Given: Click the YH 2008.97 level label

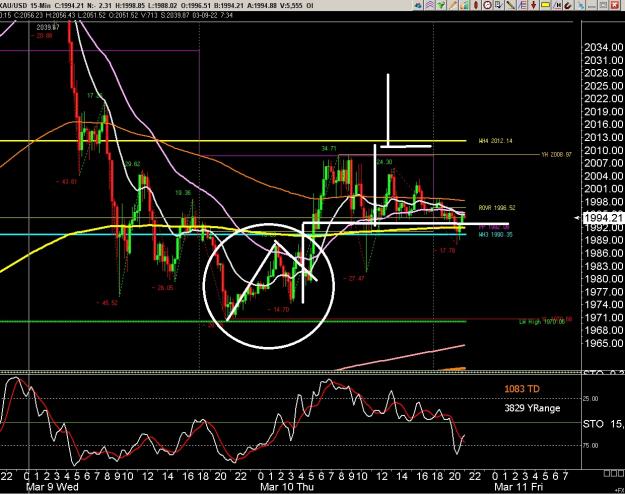Looking at the screenshot, I should click(x=556, y=154).
